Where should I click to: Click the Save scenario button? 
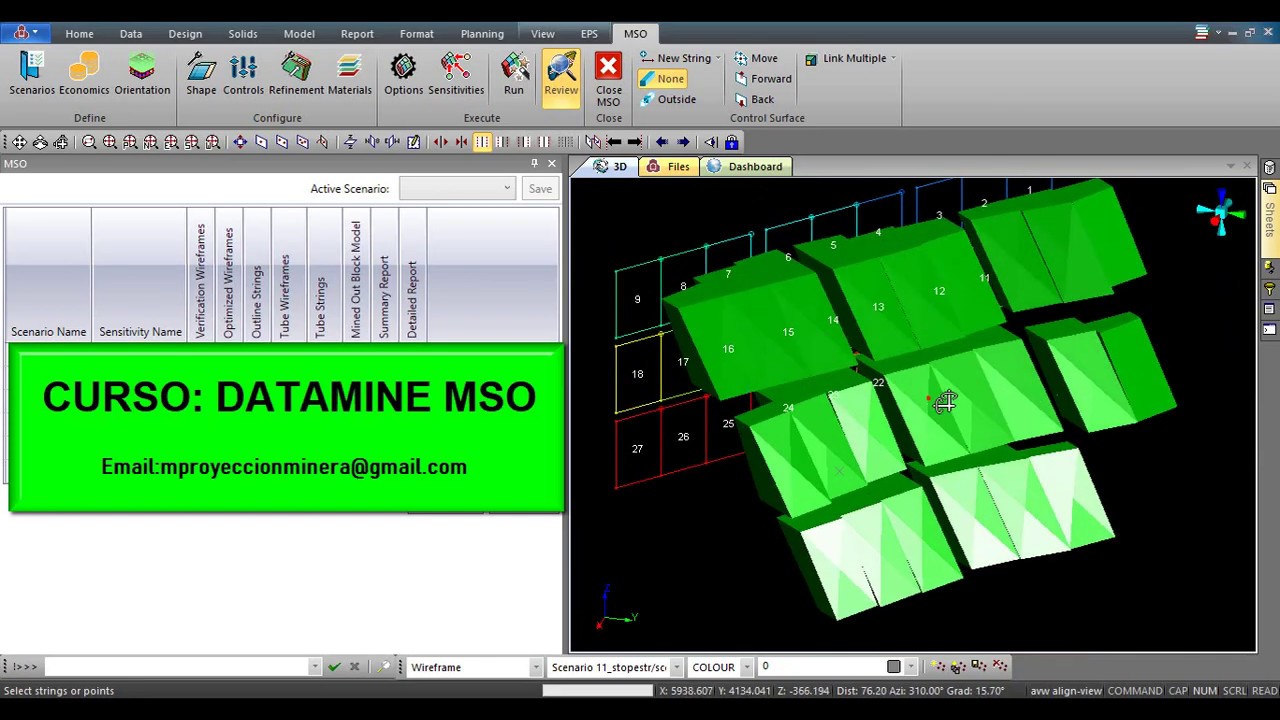point(540,188)
